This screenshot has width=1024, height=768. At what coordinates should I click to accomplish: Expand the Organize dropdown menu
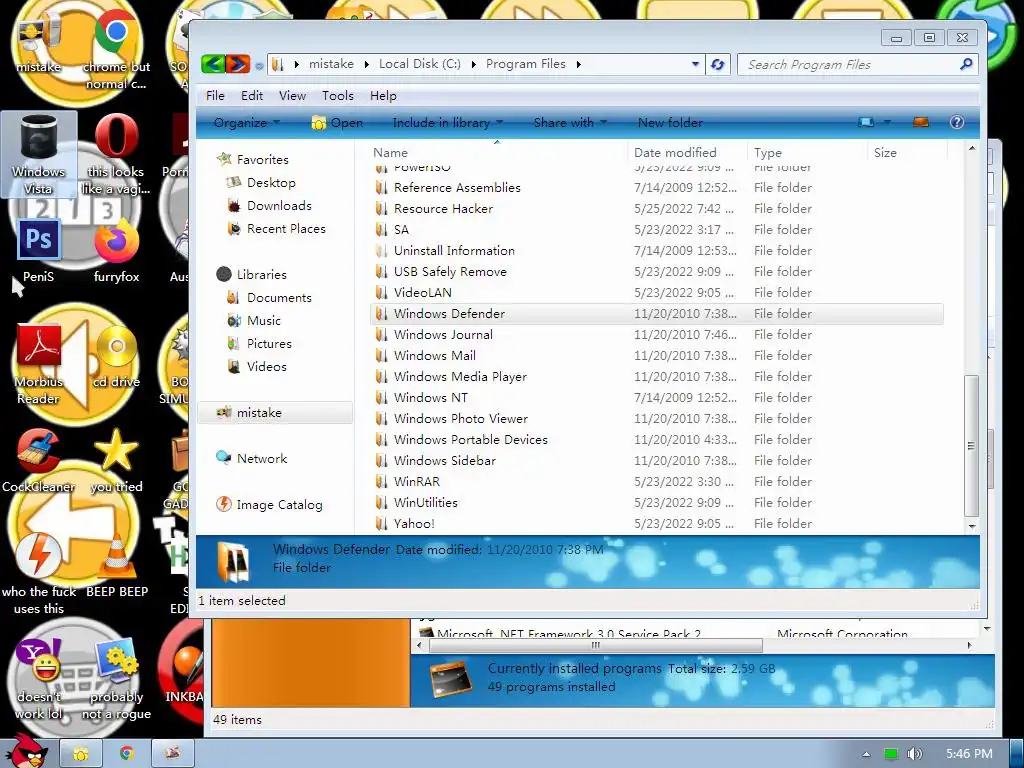click(246, 123)
